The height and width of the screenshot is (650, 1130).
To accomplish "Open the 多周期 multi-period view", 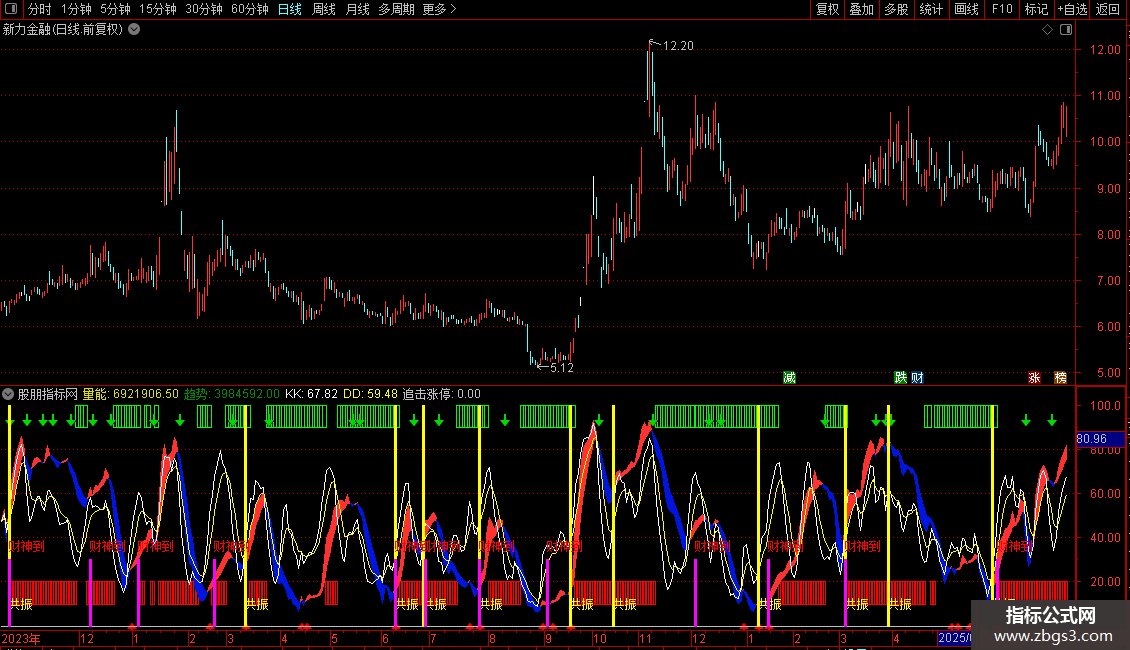I will pyautogui.click(x=396, y=9).
